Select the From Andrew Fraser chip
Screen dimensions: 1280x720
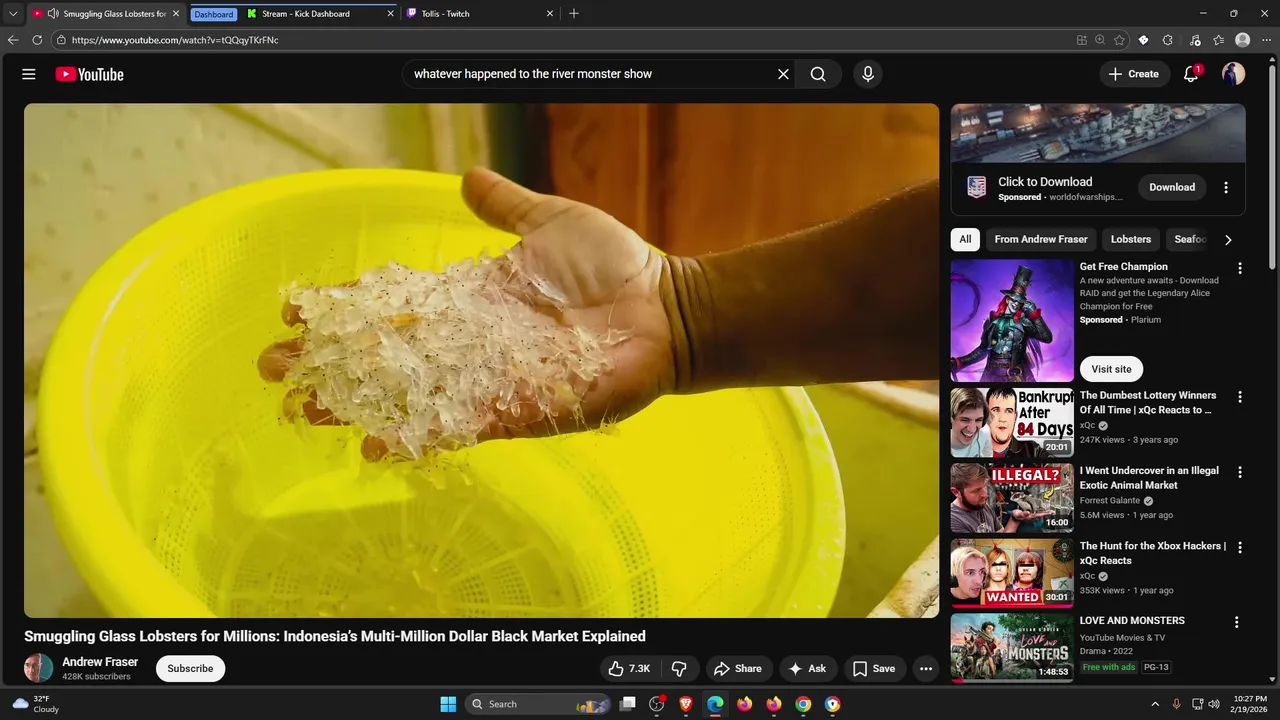tap(1041, 239)
